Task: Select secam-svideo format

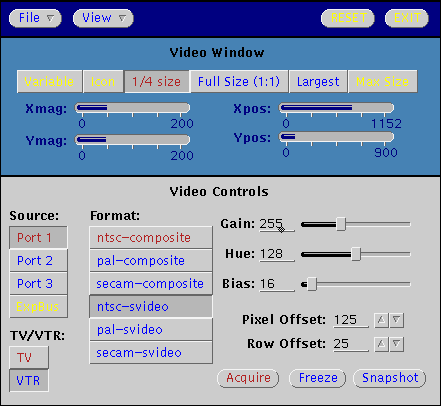Action: pos(151,353)
